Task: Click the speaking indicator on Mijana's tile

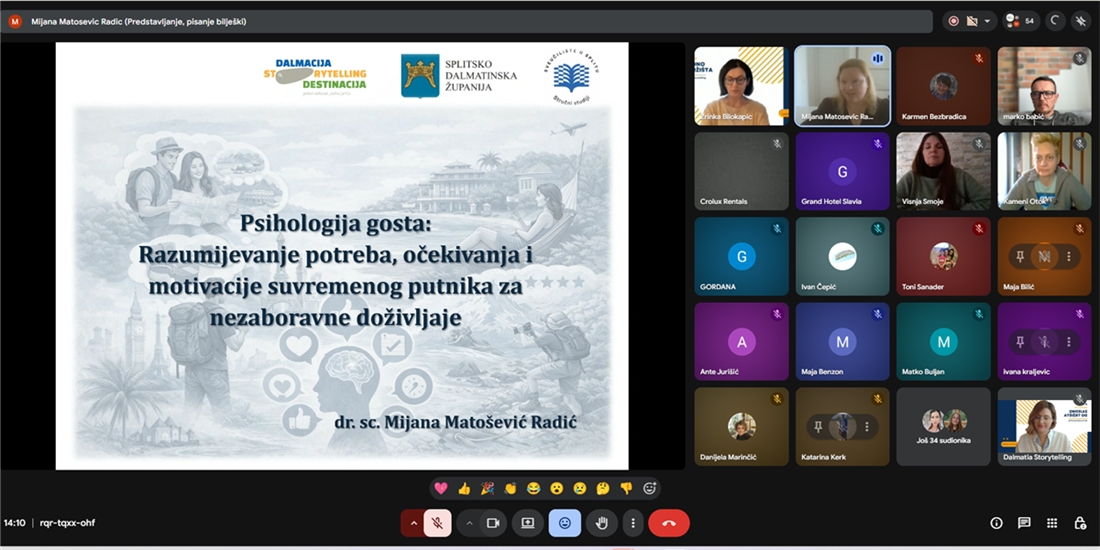Action: click(877, 59)
